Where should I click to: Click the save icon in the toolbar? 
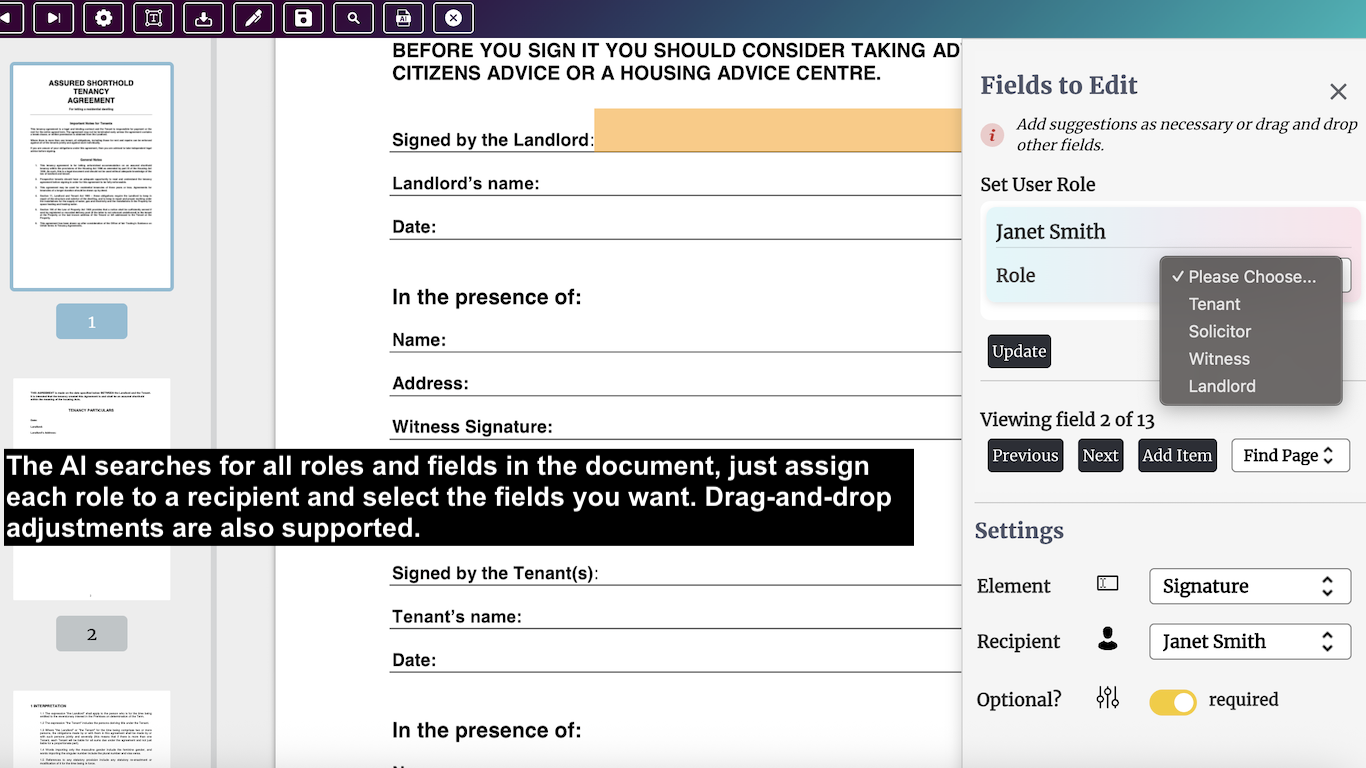click(x=303, y=18)
